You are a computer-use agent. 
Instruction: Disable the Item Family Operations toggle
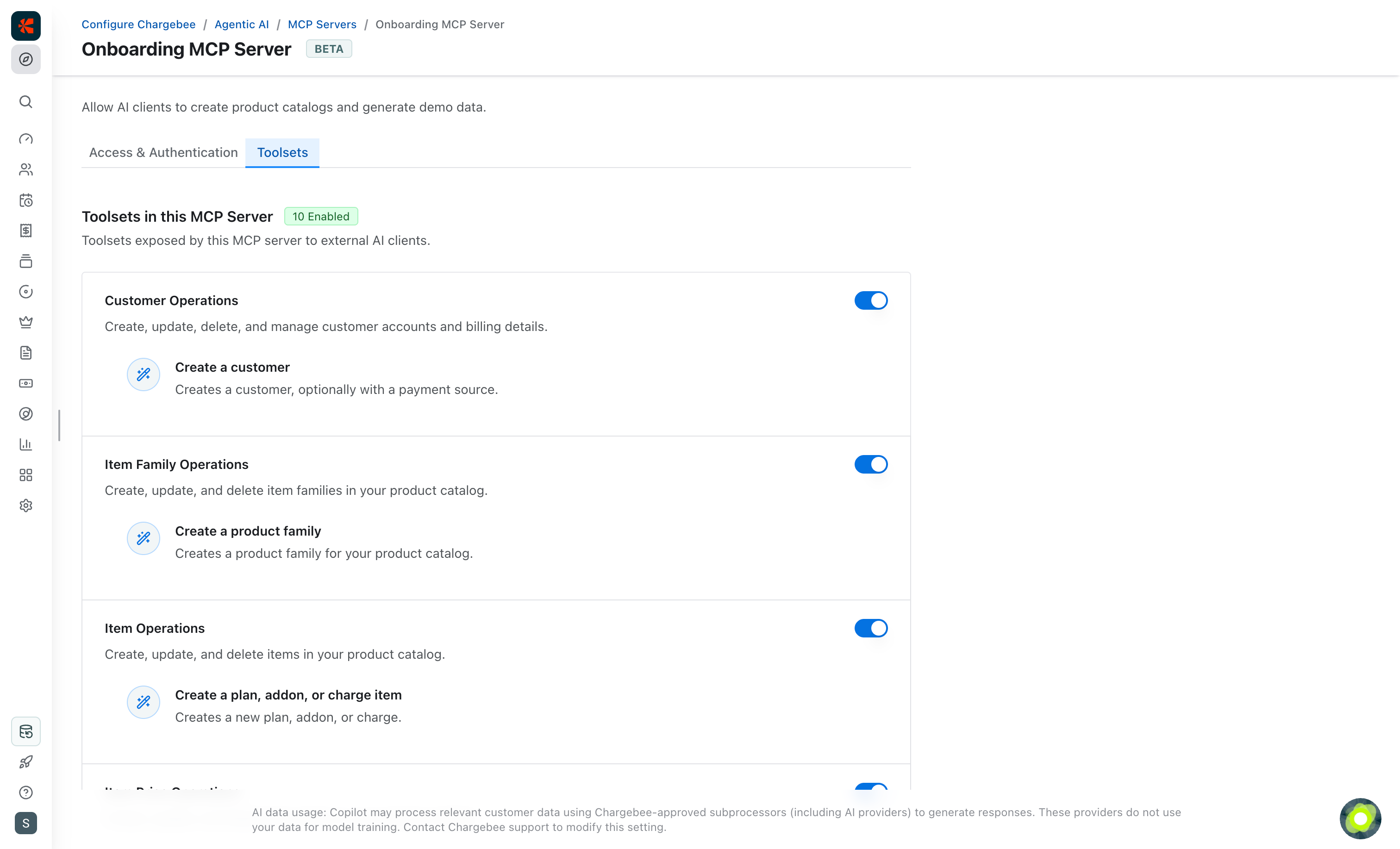(871, 464)
